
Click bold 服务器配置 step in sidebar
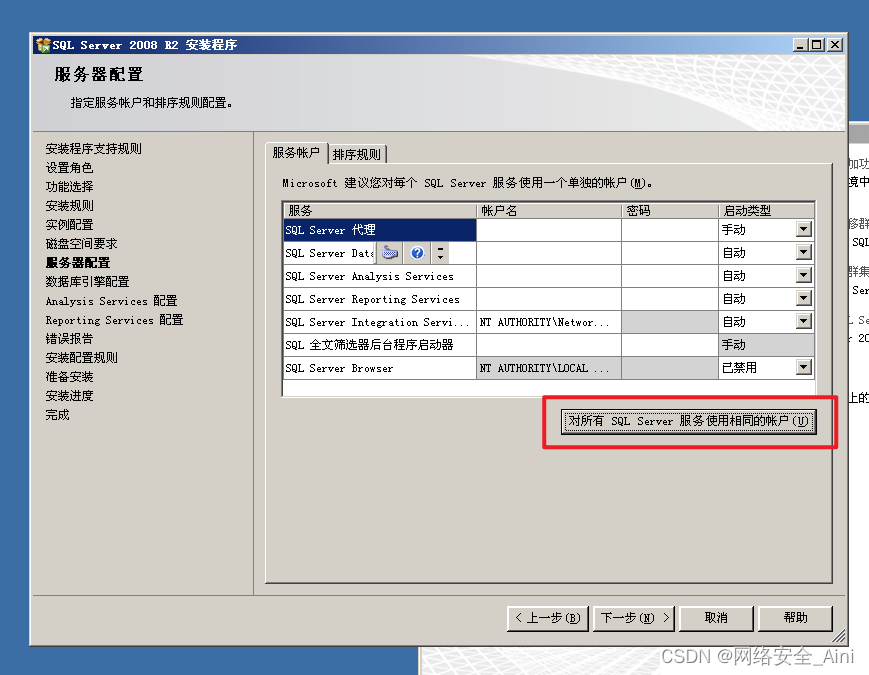(x=78, y=263)
